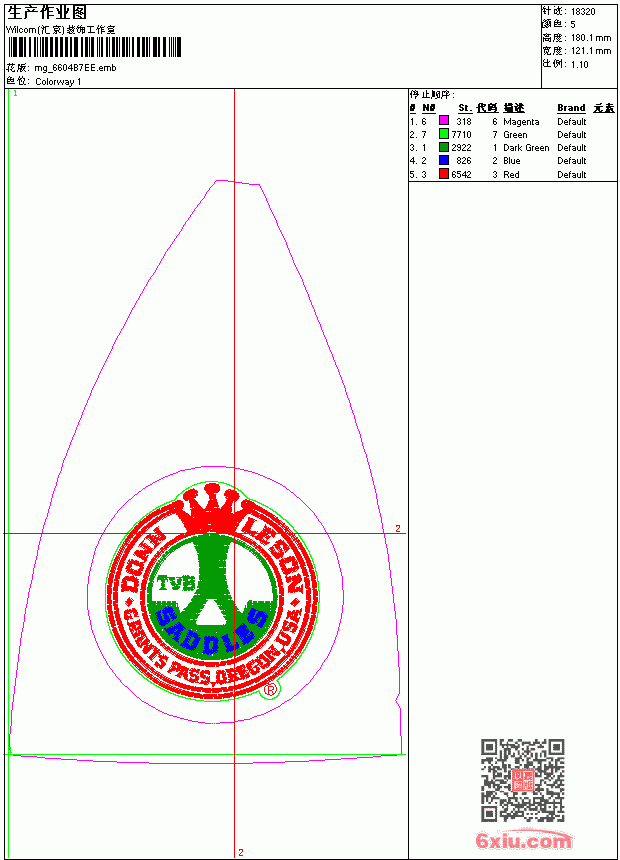Click the magenta color swatch in stop sequence
This screenshot has width=620, height=860.
444,121
